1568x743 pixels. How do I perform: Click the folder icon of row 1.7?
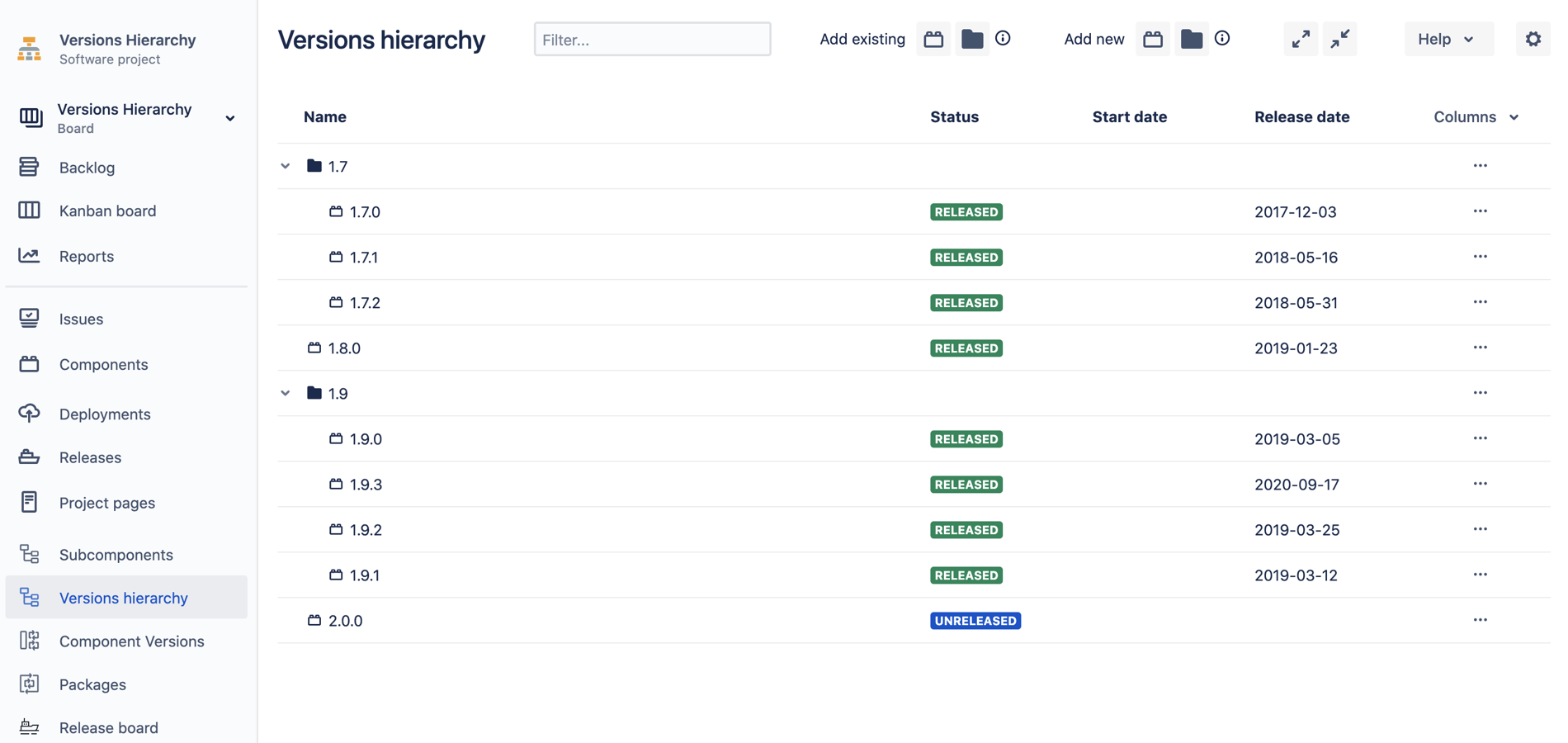(x=314, y=166)
